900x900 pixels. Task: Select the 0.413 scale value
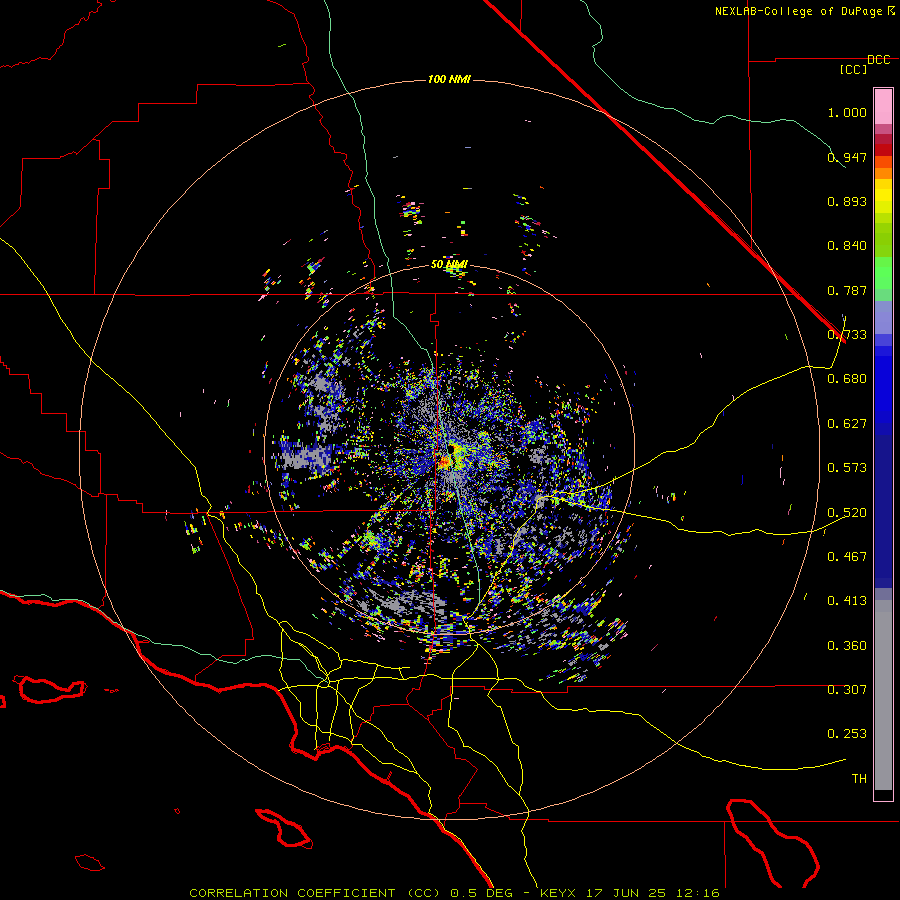click(847, 601)
